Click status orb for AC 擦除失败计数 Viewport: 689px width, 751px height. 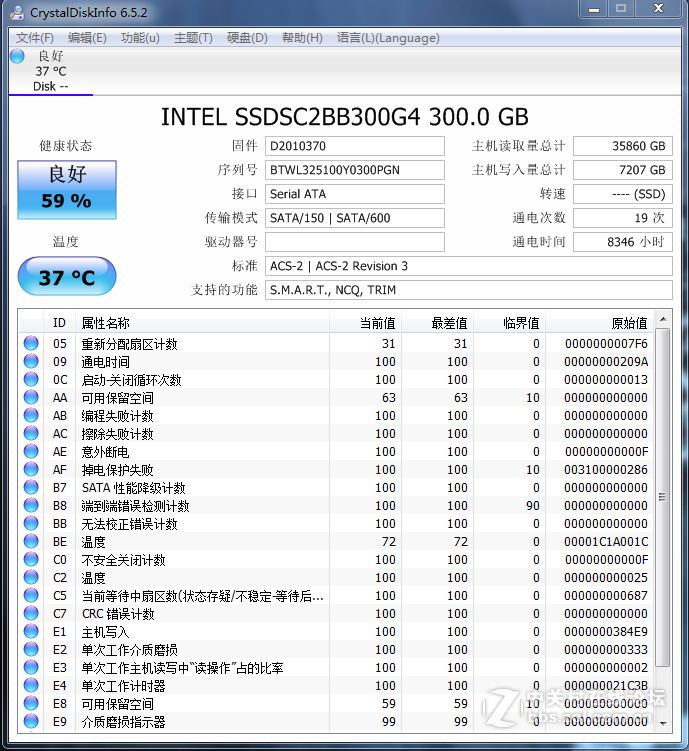pos(31,433)
